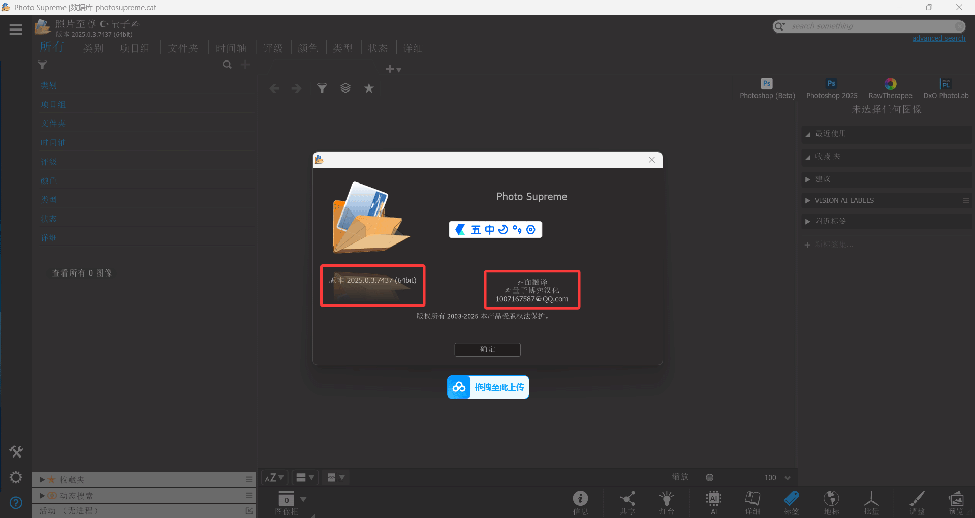Open the AZ sort order dropdown

pyautogui.click(x=274, y=478)
